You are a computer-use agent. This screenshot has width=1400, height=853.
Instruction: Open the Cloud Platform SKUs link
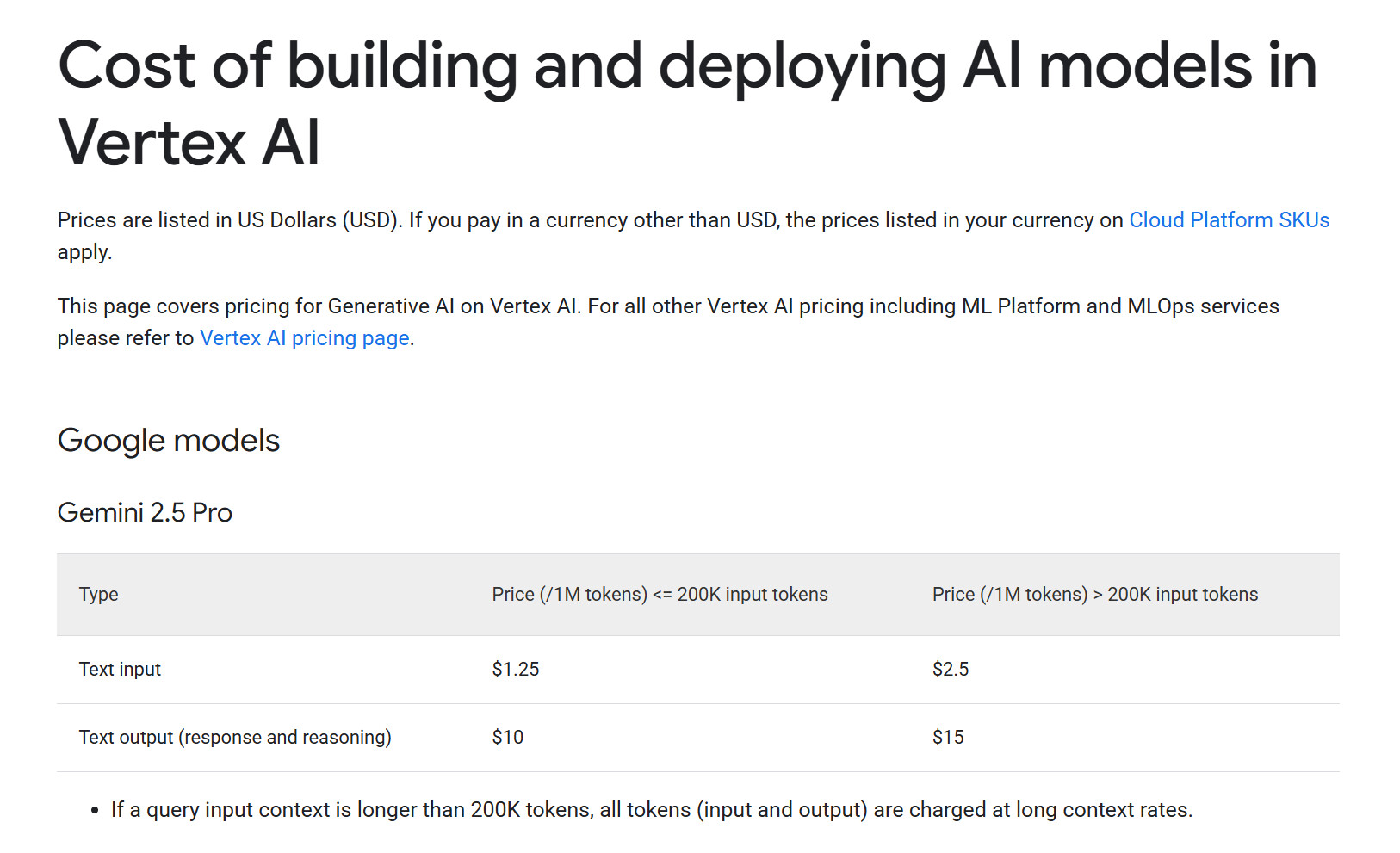pos(1229,220)
